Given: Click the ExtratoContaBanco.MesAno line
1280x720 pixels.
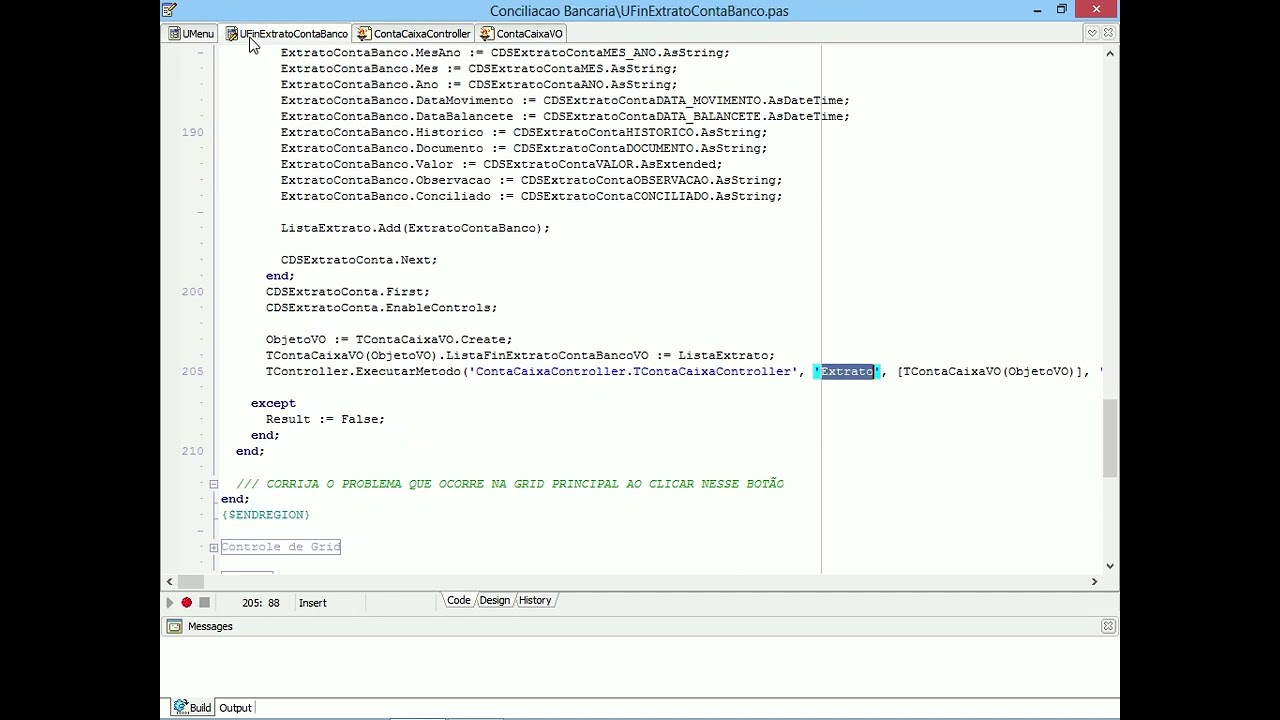Looking at the screenshot, I should 505,53.
